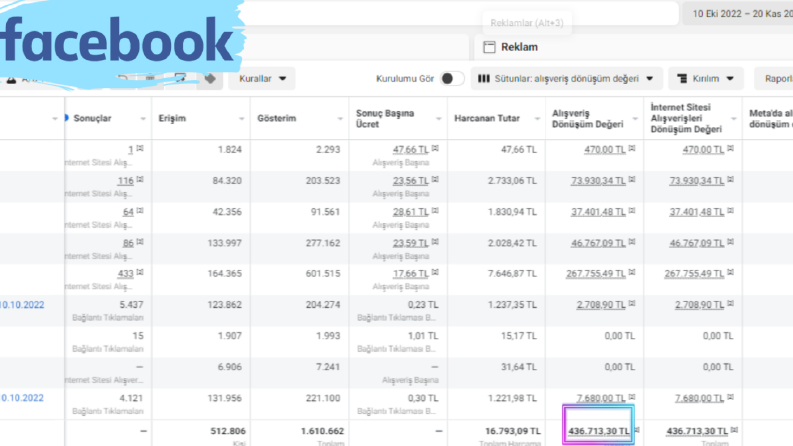
Task: Click the 23,59 TL cost link
Action: pos(411,243)
